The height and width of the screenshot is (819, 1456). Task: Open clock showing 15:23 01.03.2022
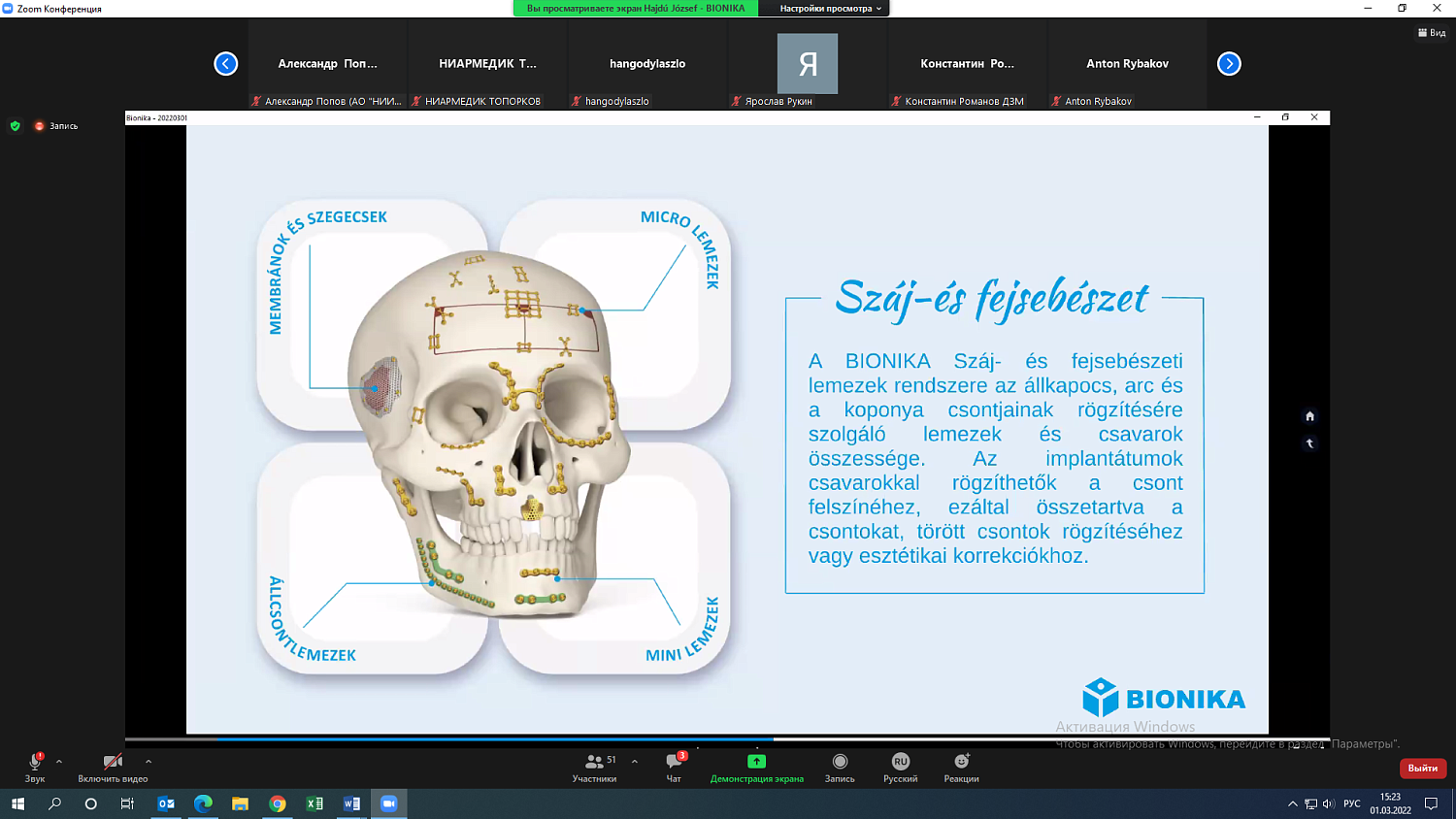pos(1390,803)
